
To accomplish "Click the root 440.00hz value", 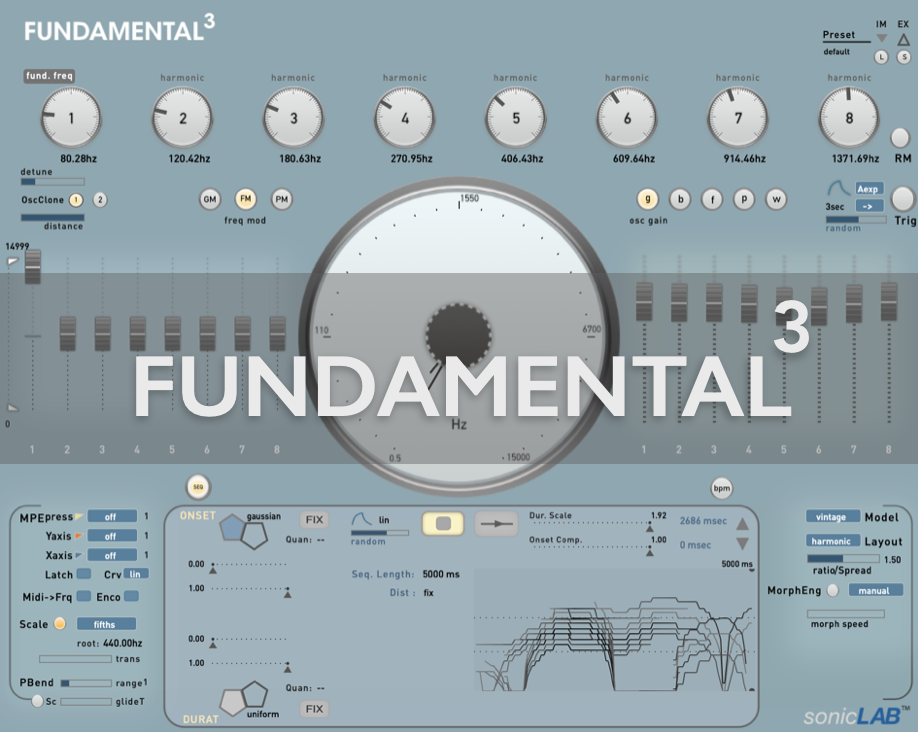I will [122, 643].
